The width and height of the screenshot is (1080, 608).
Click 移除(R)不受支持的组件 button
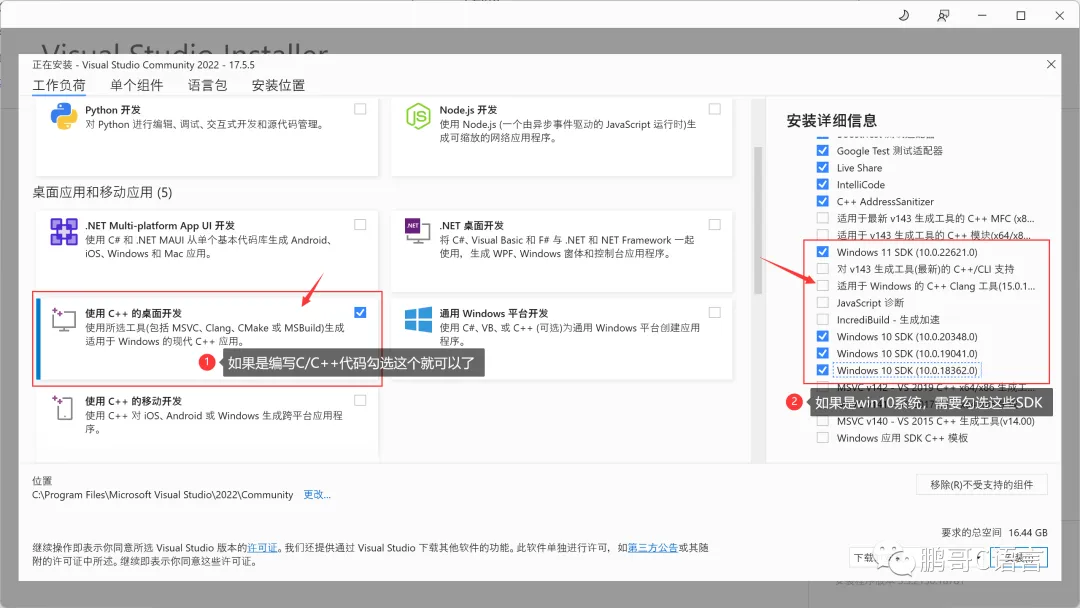[x=982, y=485]
